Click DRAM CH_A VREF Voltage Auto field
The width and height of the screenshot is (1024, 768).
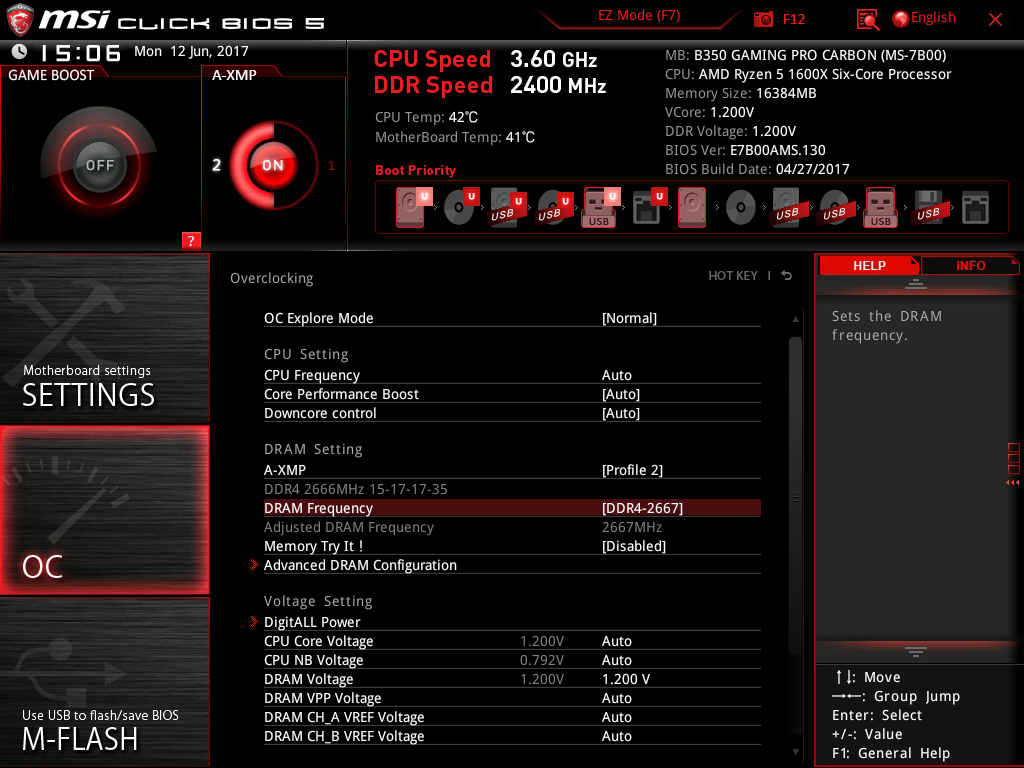coord(616,716)
